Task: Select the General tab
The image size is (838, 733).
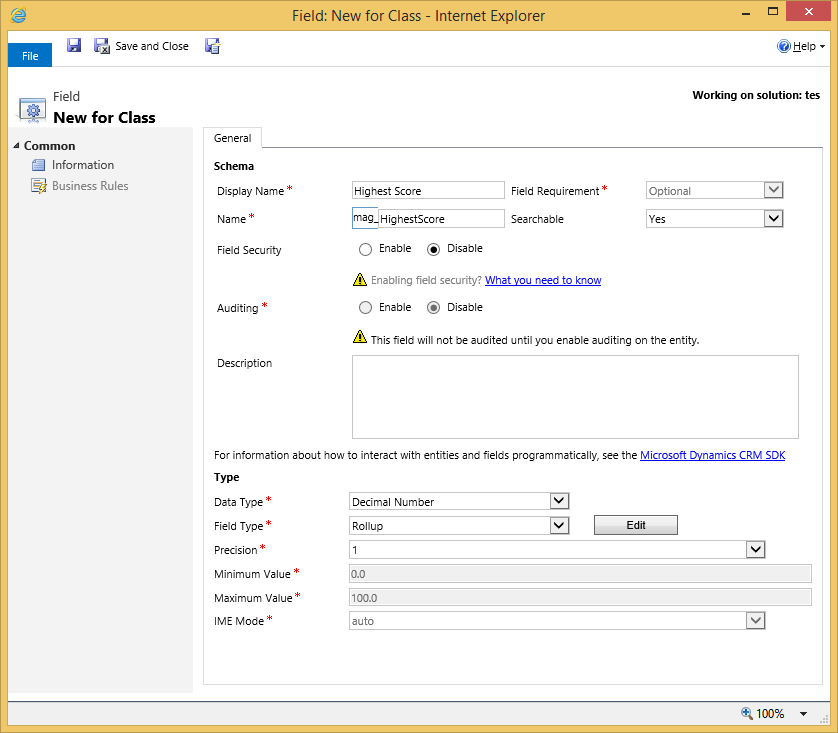Action: tap(232, 138)
